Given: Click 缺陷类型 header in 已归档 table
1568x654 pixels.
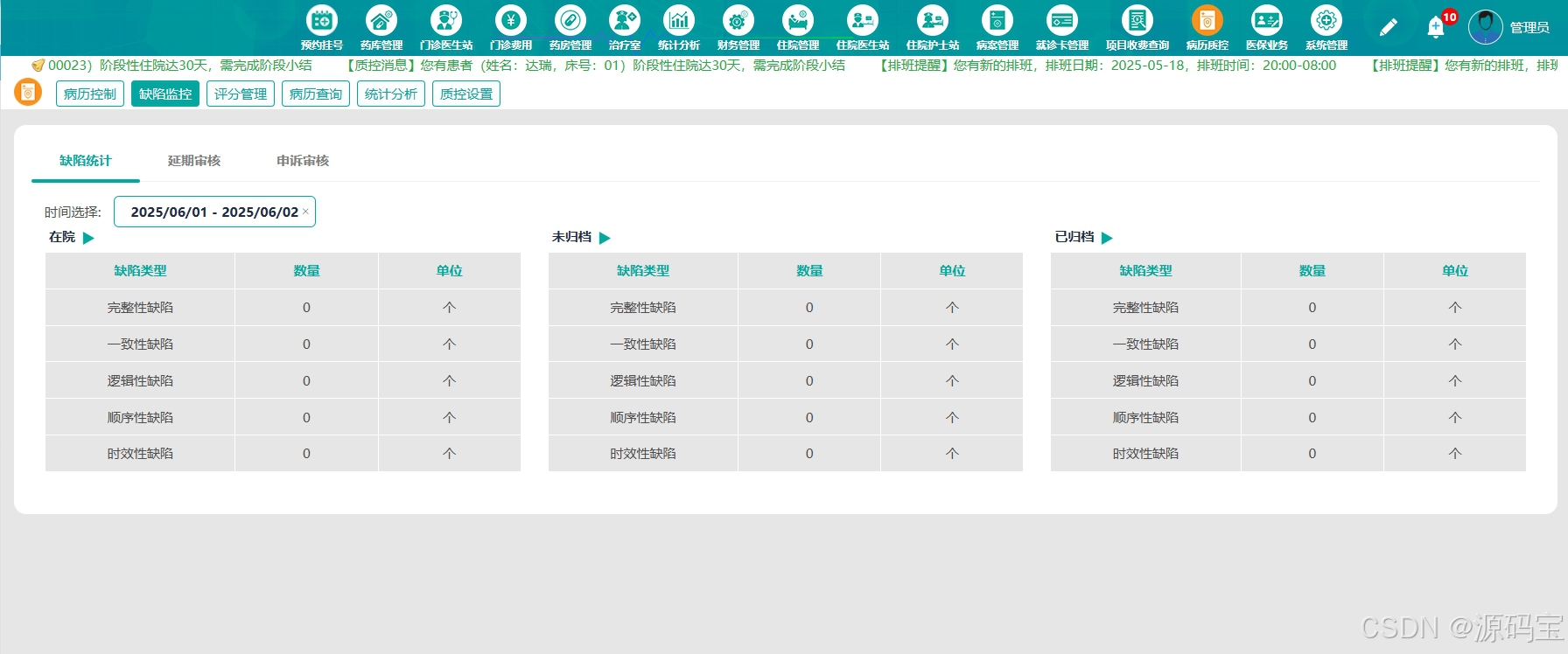Looking at the screenshot, I should click(x=1145, y=271).
